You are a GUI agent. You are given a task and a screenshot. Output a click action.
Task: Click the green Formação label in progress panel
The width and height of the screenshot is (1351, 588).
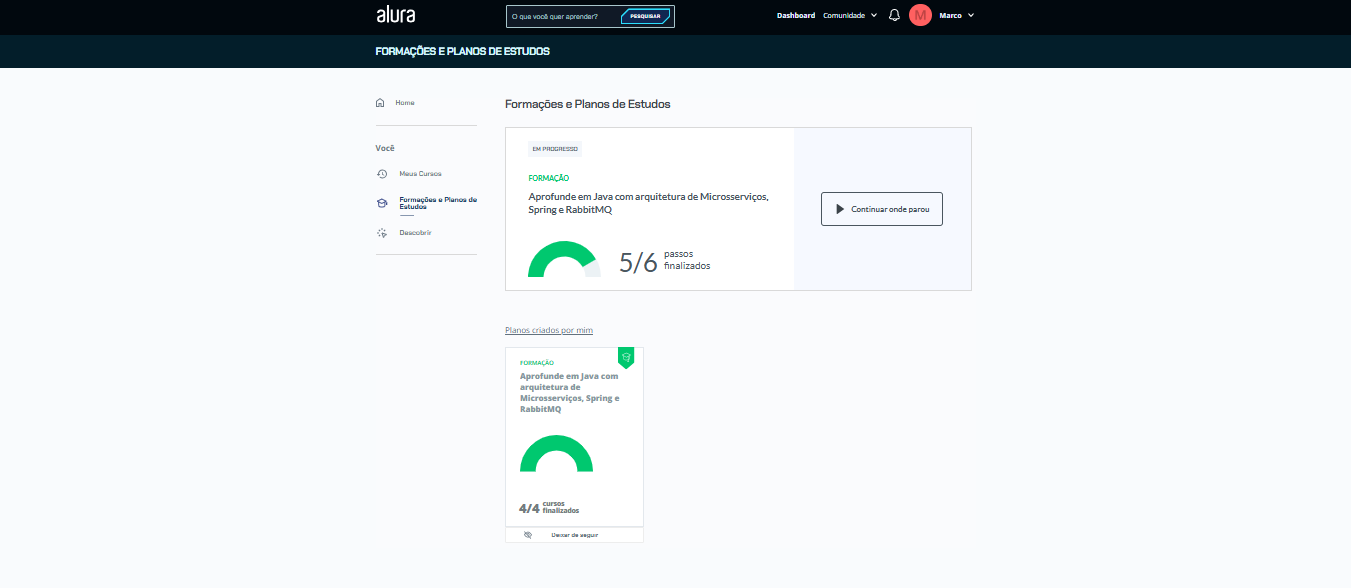click(549, 178)
